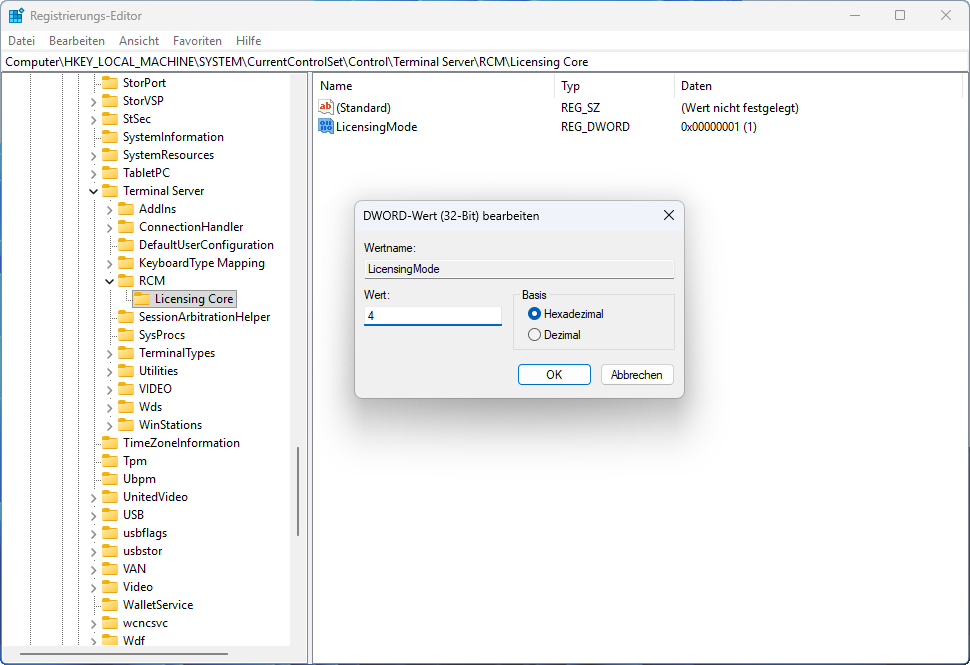Select the VAN key label
970x665 pixels.
click(134, 568)
